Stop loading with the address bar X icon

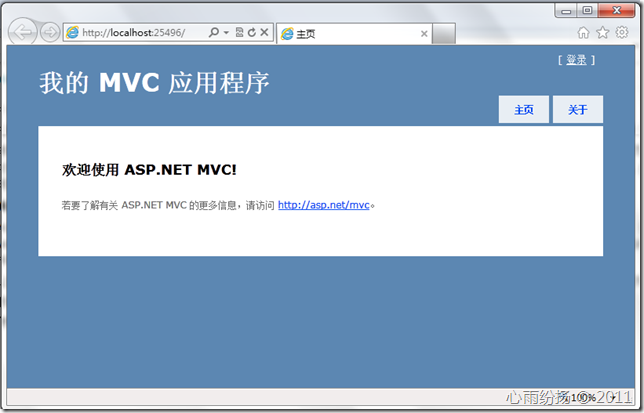pyautogui.click(x=264, y=33)
